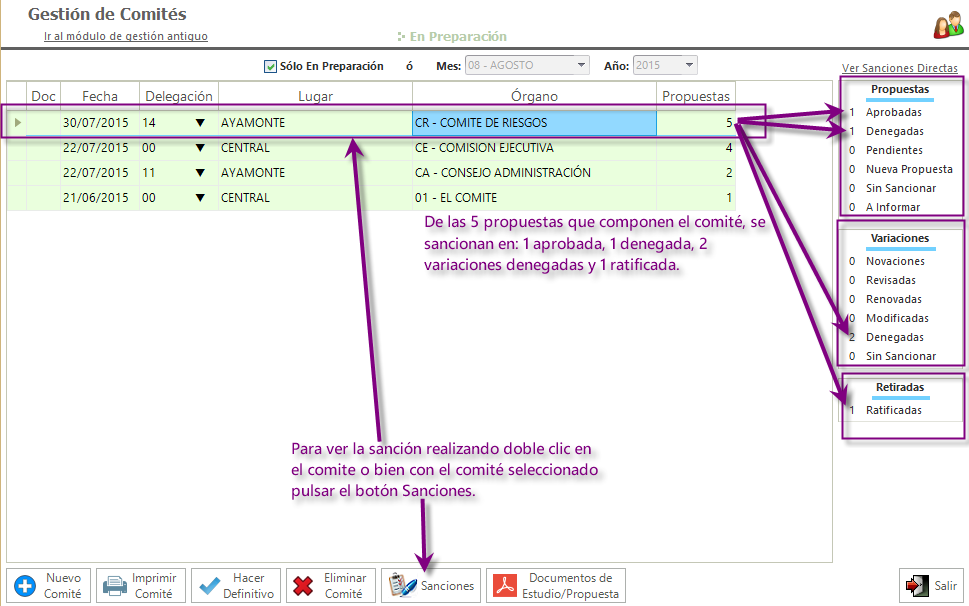Click Sin Sancionar under Variaciones
Image resolution: width=969 pixels, height=606 pixels.
900,356
